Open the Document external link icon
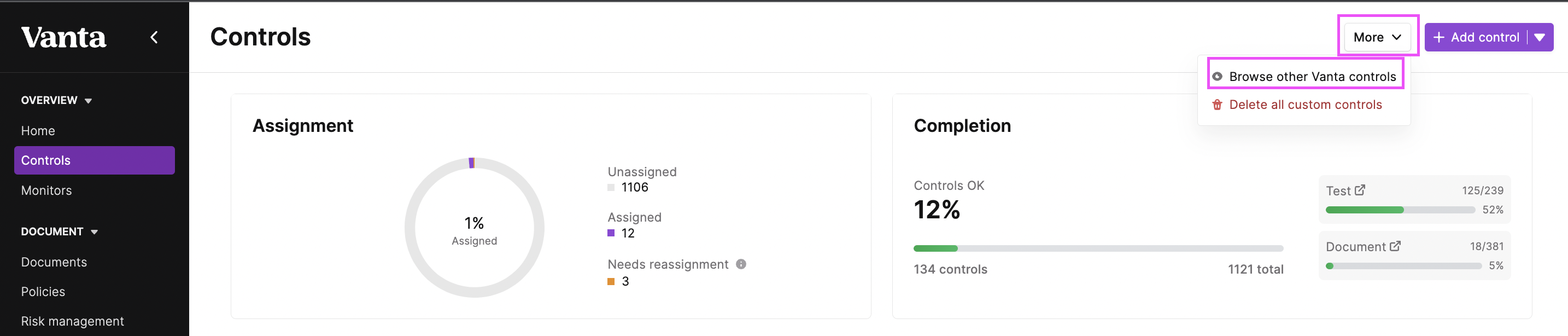 pyautogui.click(x=1395, y=246)
